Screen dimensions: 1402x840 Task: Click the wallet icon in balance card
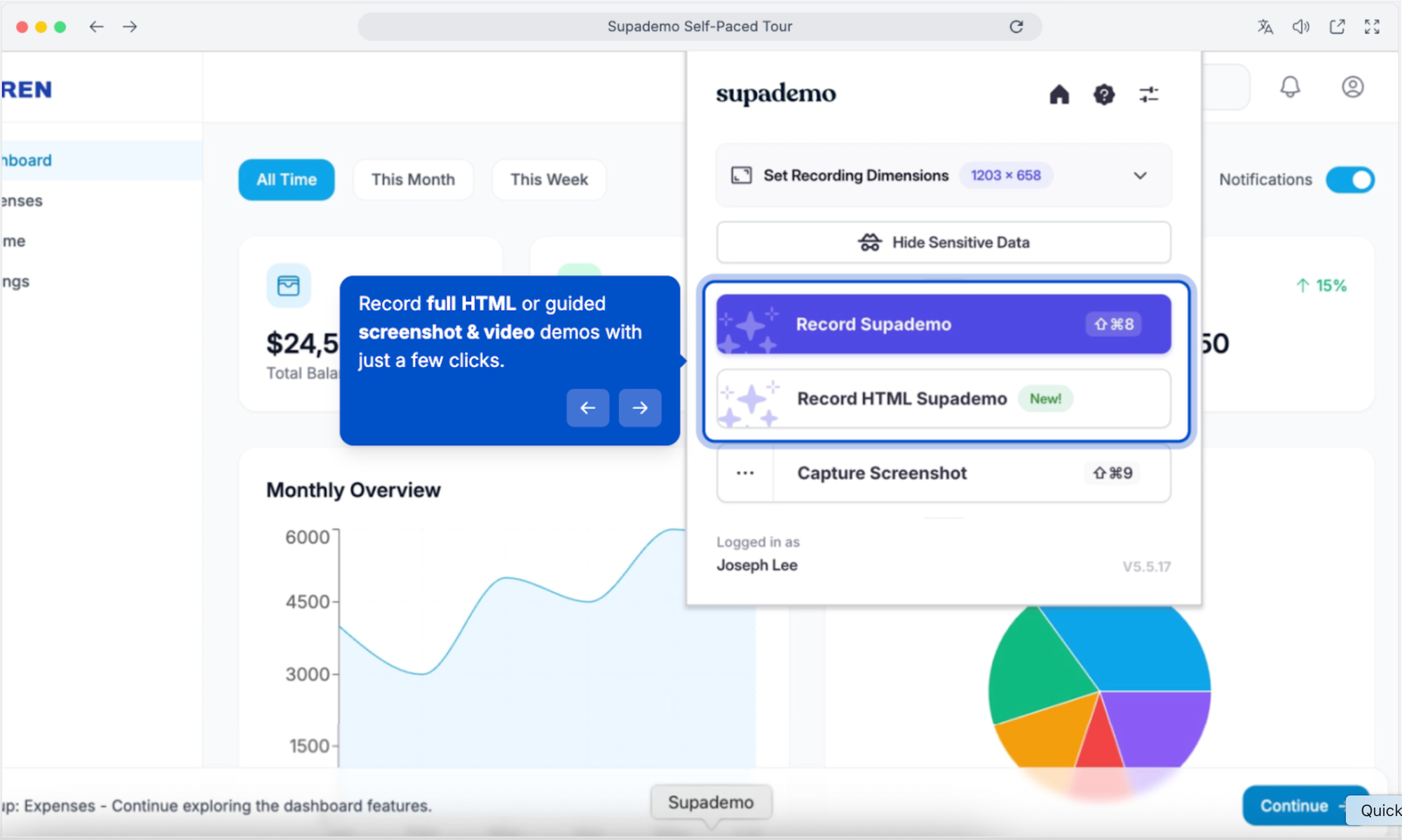pyautogui.click(x=288, y=285)
